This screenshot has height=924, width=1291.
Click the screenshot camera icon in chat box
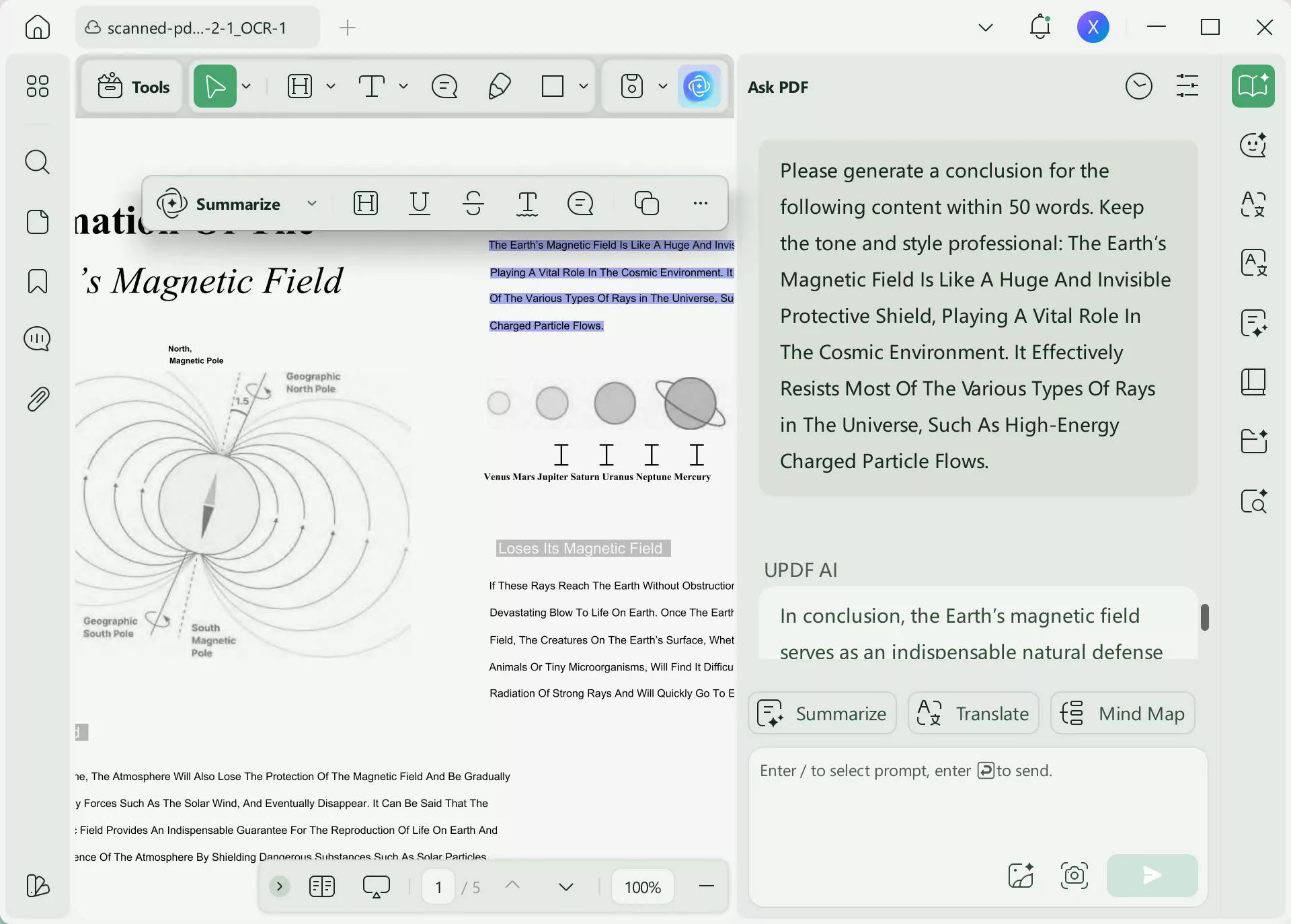[1074, 876]
